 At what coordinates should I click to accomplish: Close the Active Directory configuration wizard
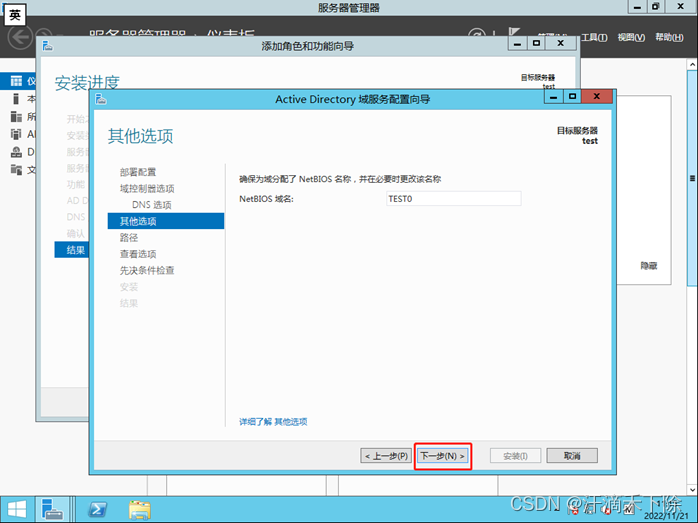[597, 96]
